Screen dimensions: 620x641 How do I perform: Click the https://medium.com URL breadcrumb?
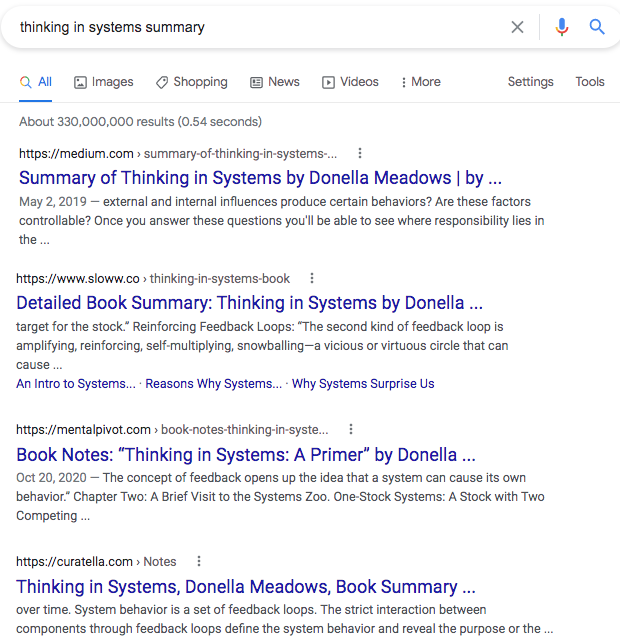(x=76, y=154)
